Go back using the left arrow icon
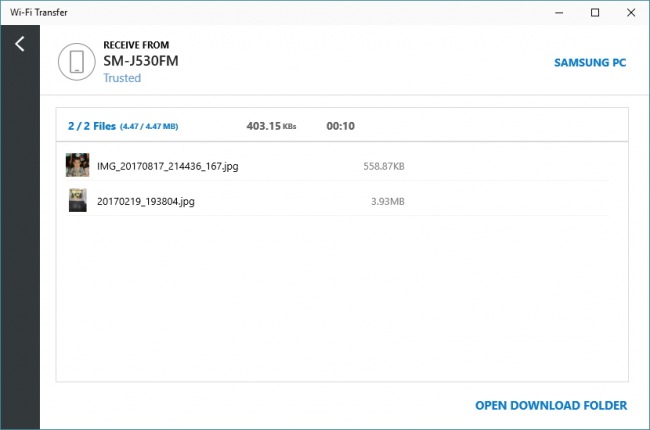This screenshot has width=650, height=430. 19,44
